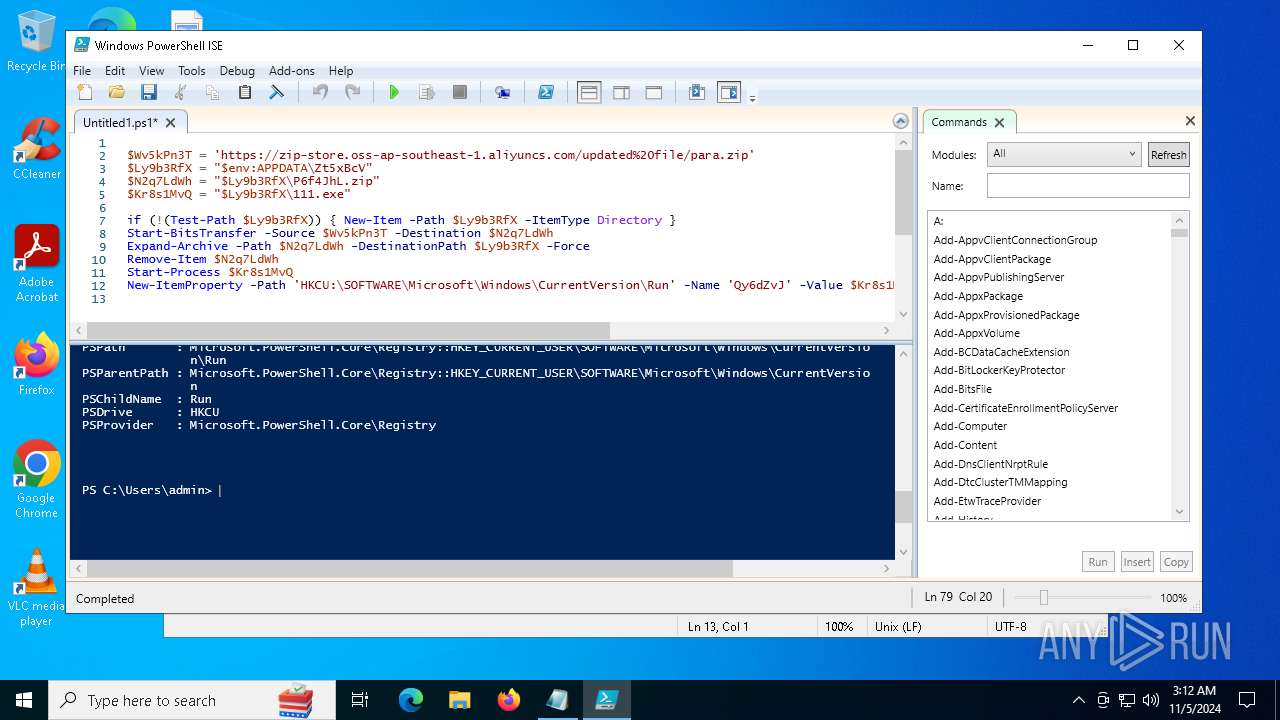Open the Modules dropdown

[1064, 154]
